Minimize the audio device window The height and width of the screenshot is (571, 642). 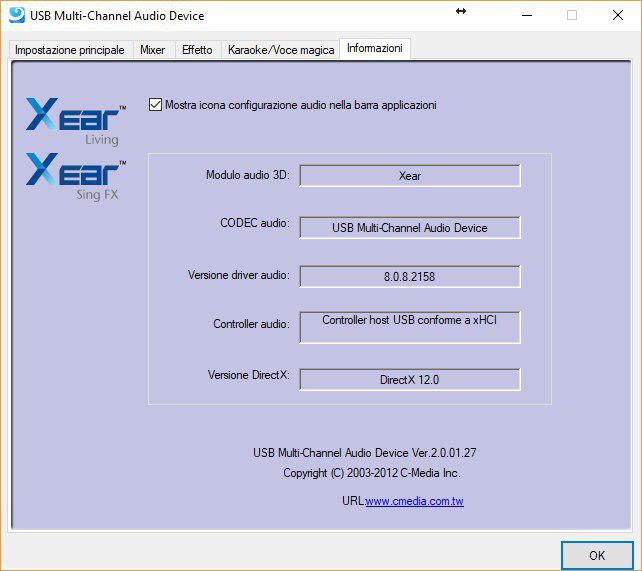click(527, 16)
